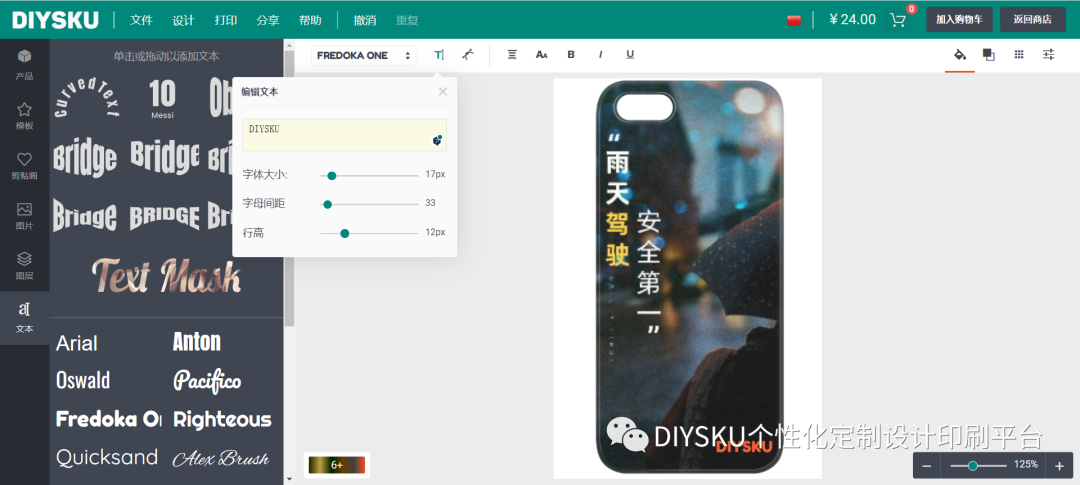Open the 图层 (Layers) sidebar panel
1080x485 pixels.
24,265
